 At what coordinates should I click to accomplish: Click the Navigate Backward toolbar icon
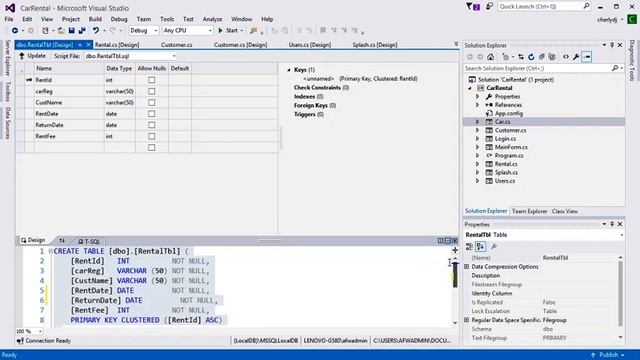[x=15, y=31]
